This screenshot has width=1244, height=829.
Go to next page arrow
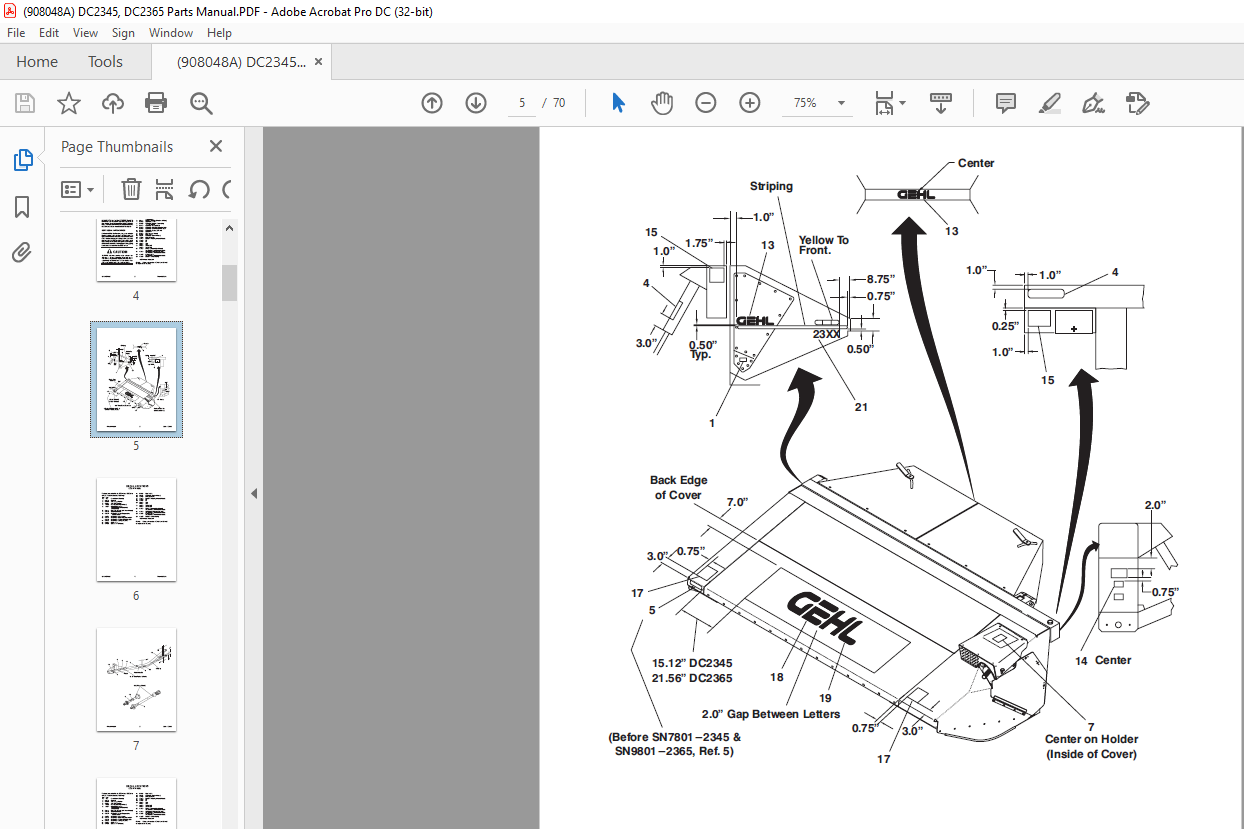point(476,103)
